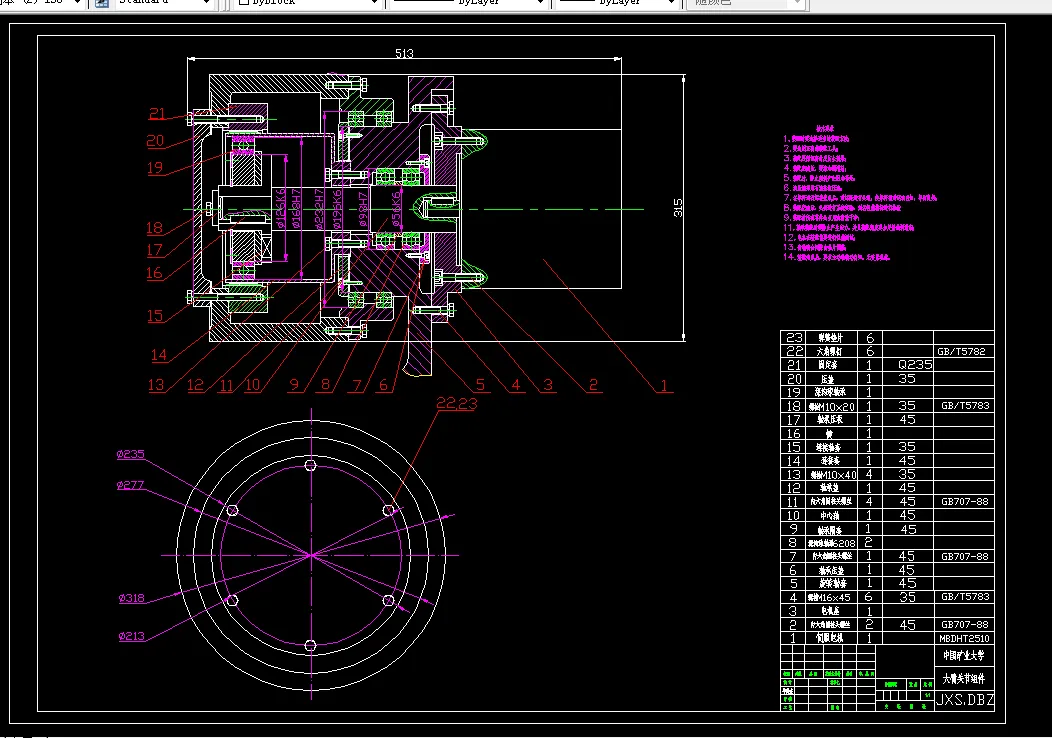This screenshot has width=1052, height=738.
Task: Click the 6208 bearing name in row 8
Action: point(832,543)
